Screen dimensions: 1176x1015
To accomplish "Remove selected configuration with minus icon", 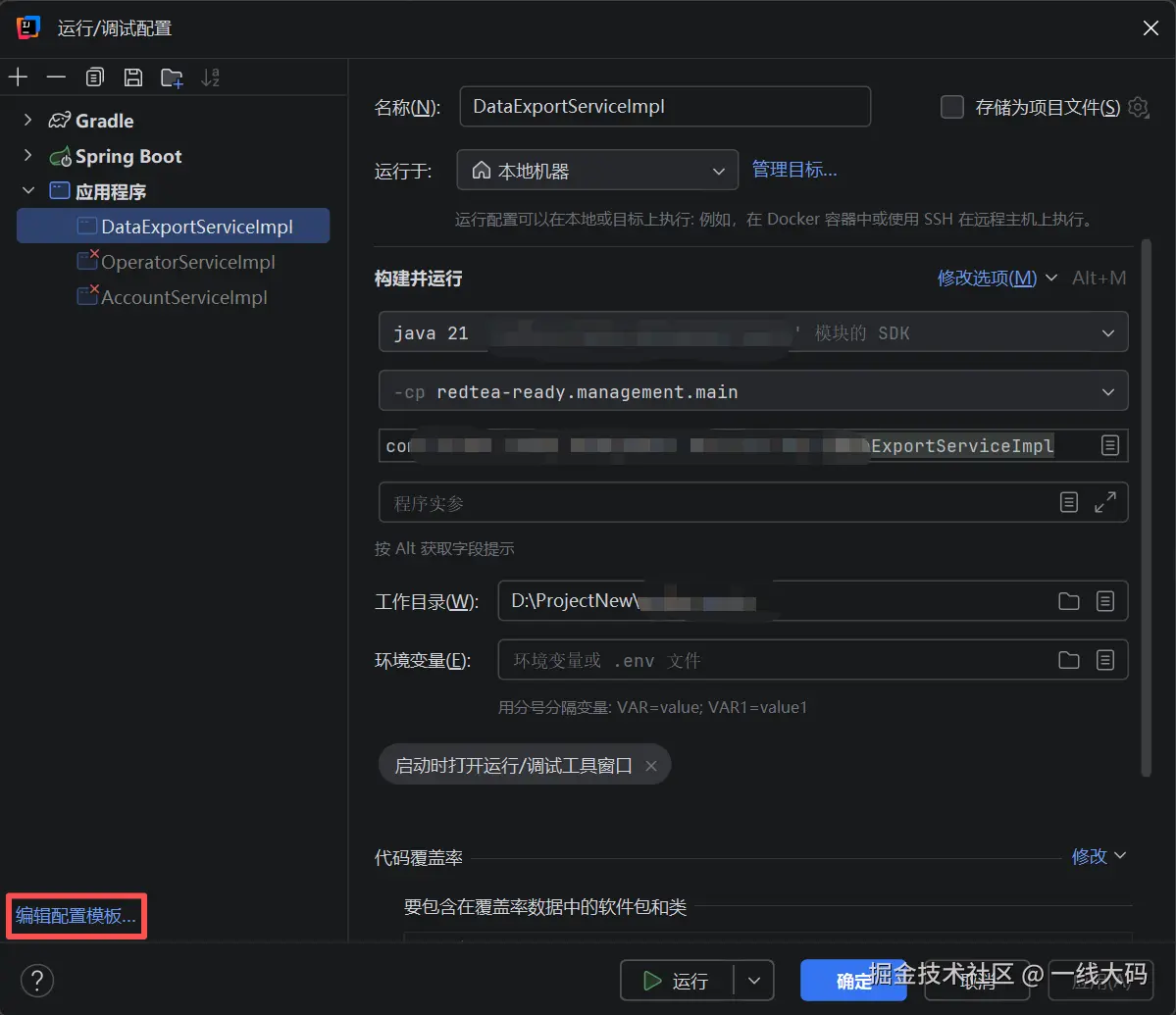I will 56,76.
